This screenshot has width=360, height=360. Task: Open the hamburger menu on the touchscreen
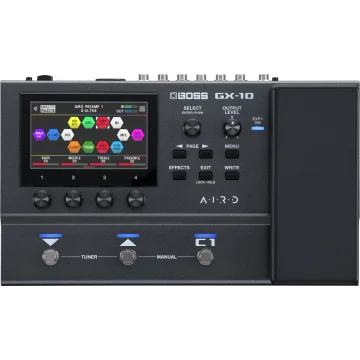(142, 109)
